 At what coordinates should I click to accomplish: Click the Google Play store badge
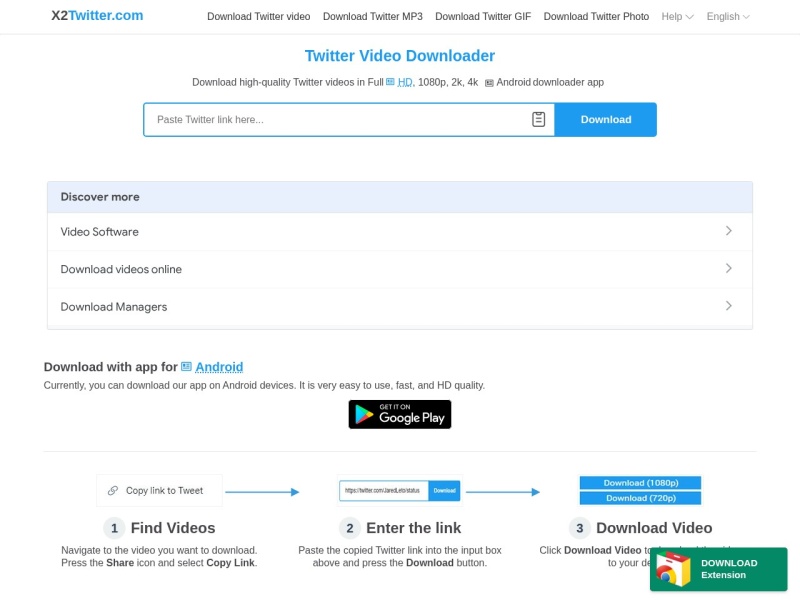(x=399, y=414)
